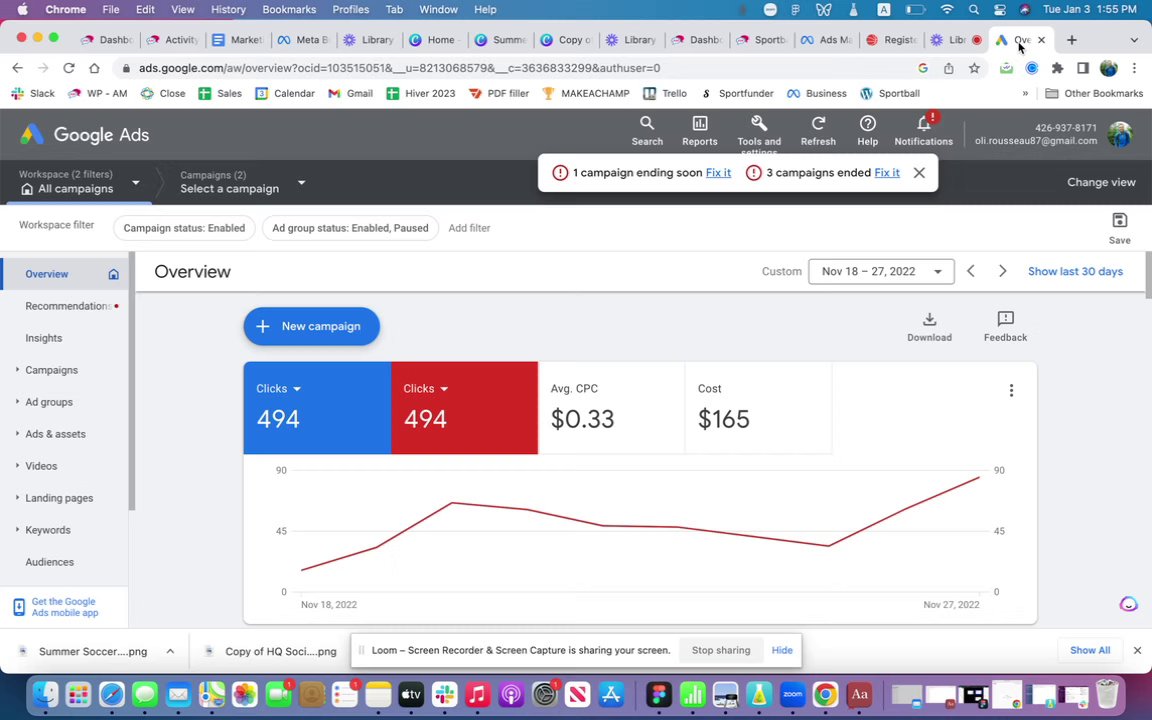Click the Chrome address bar
The image size is (1152, 720).
point(514,68)
